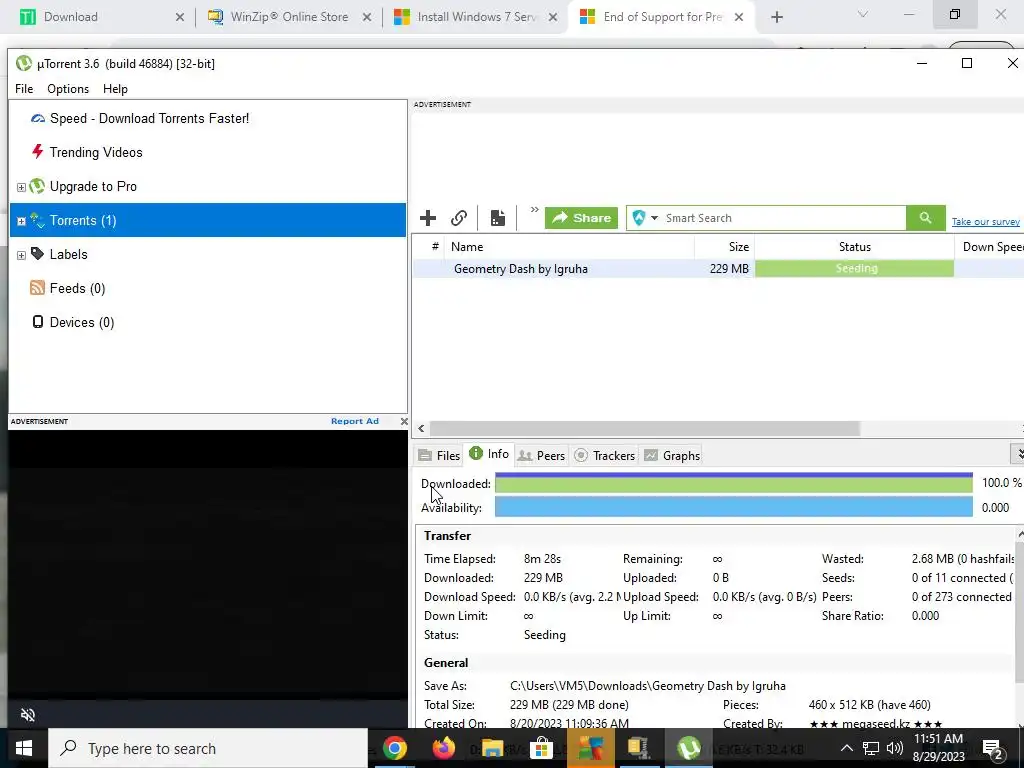Image resolution: width=1024 pixels, height=768 pixels.
Task: Open the Options menu
Action: click(68, 89)
